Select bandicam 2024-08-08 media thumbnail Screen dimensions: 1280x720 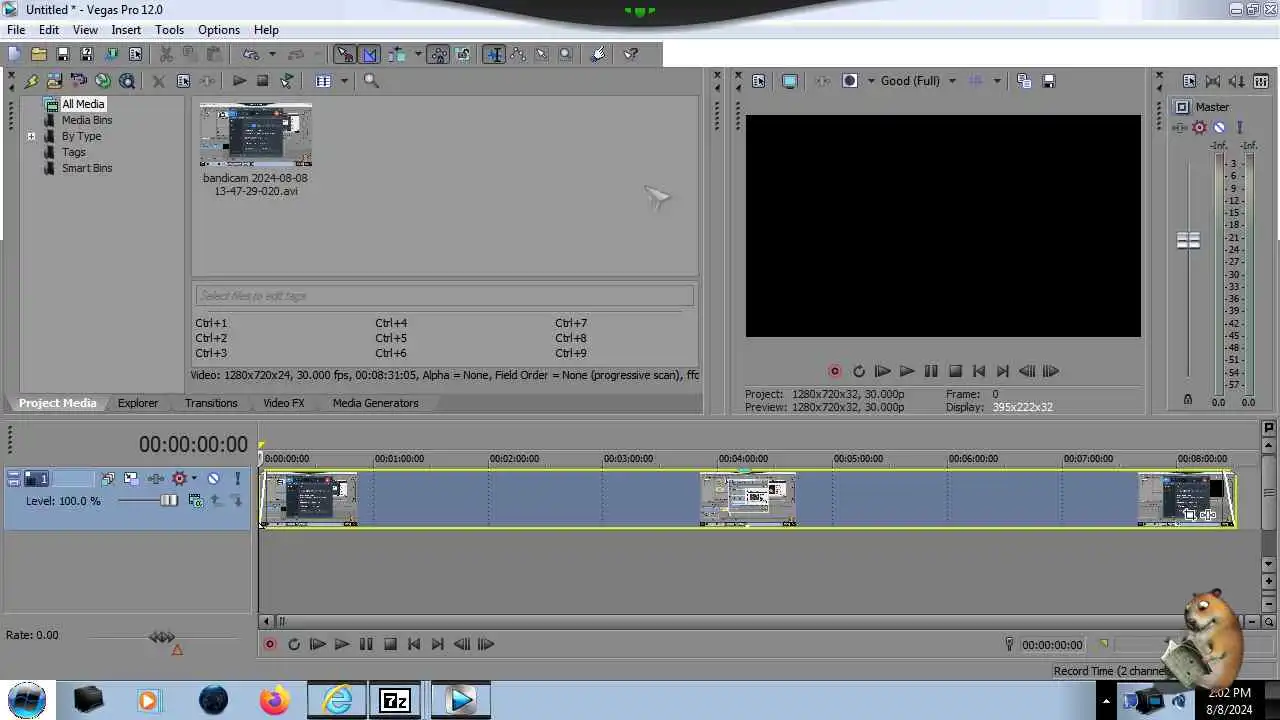(x=255, y=135)
